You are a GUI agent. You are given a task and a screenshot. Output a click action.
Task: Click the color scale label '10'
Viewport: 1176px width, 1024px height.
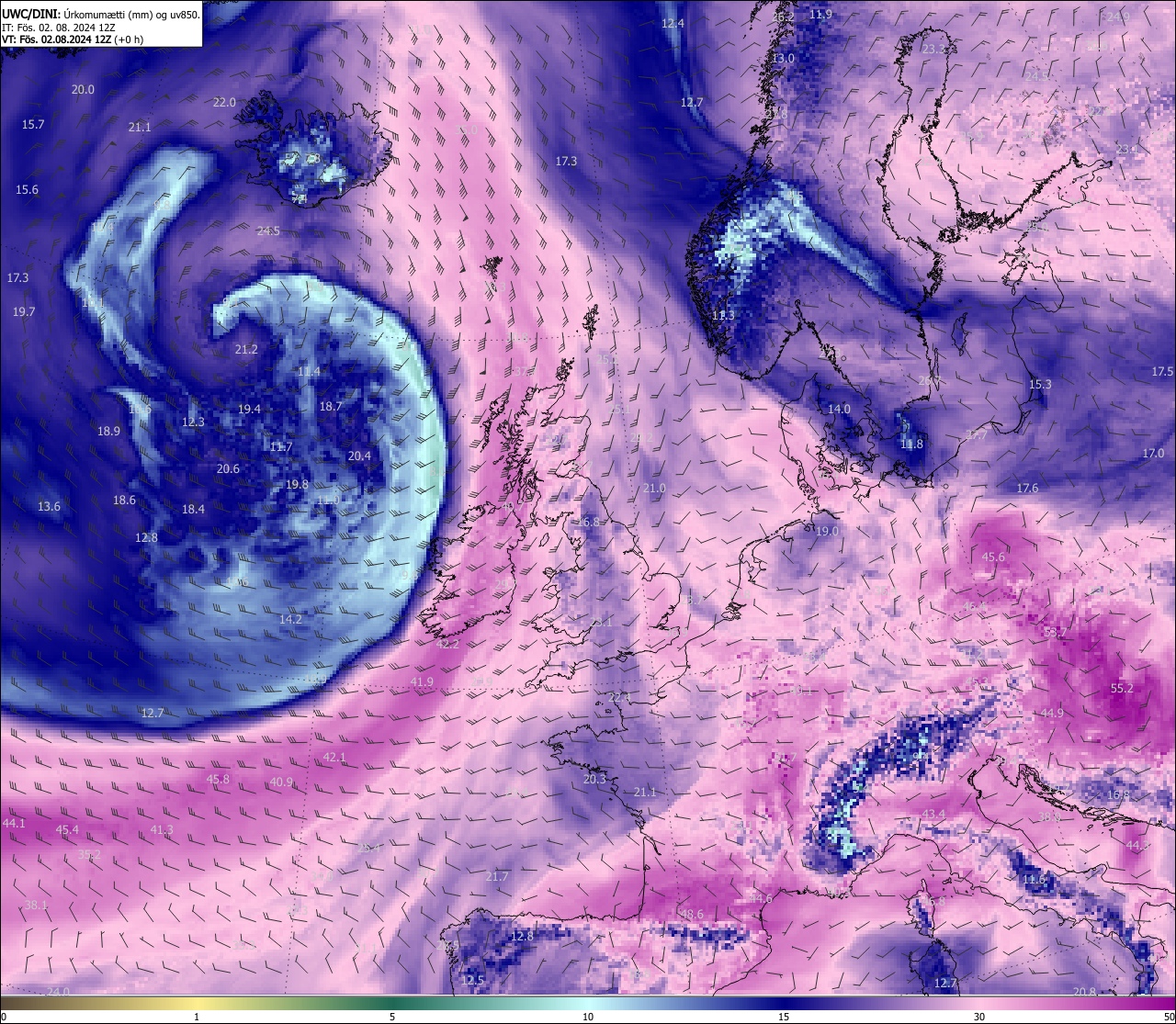[x=588, y=1017]
